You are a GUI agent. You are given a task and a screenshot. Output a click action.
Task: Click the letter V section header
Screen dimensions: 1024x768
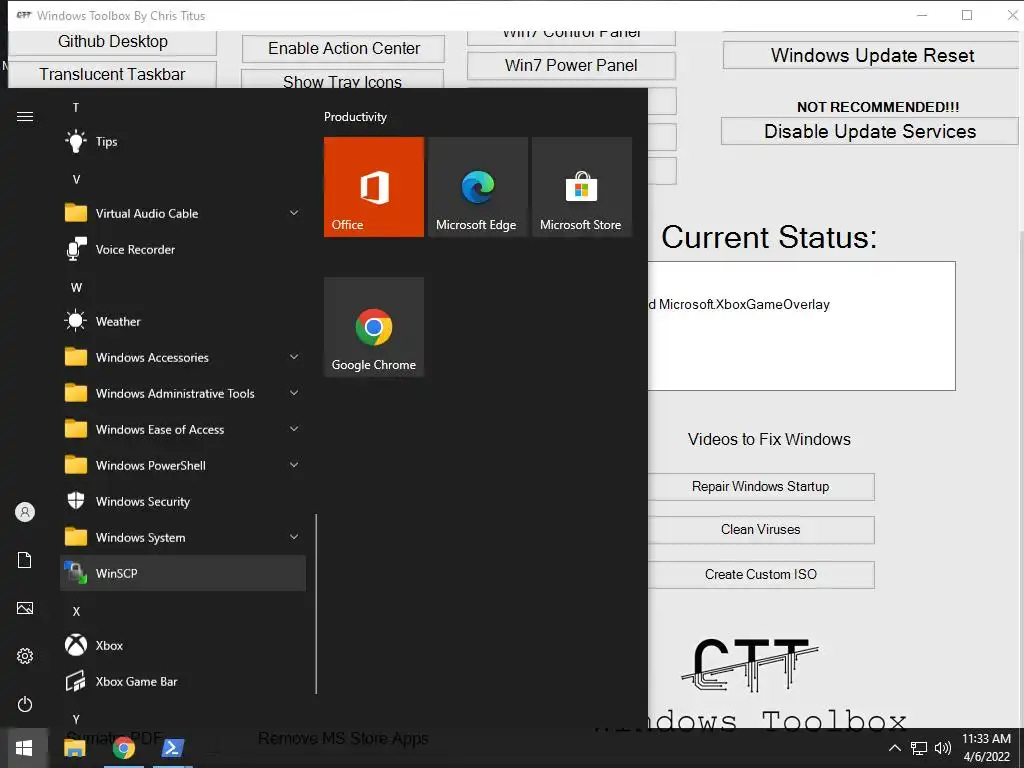(x=76, y=180)
